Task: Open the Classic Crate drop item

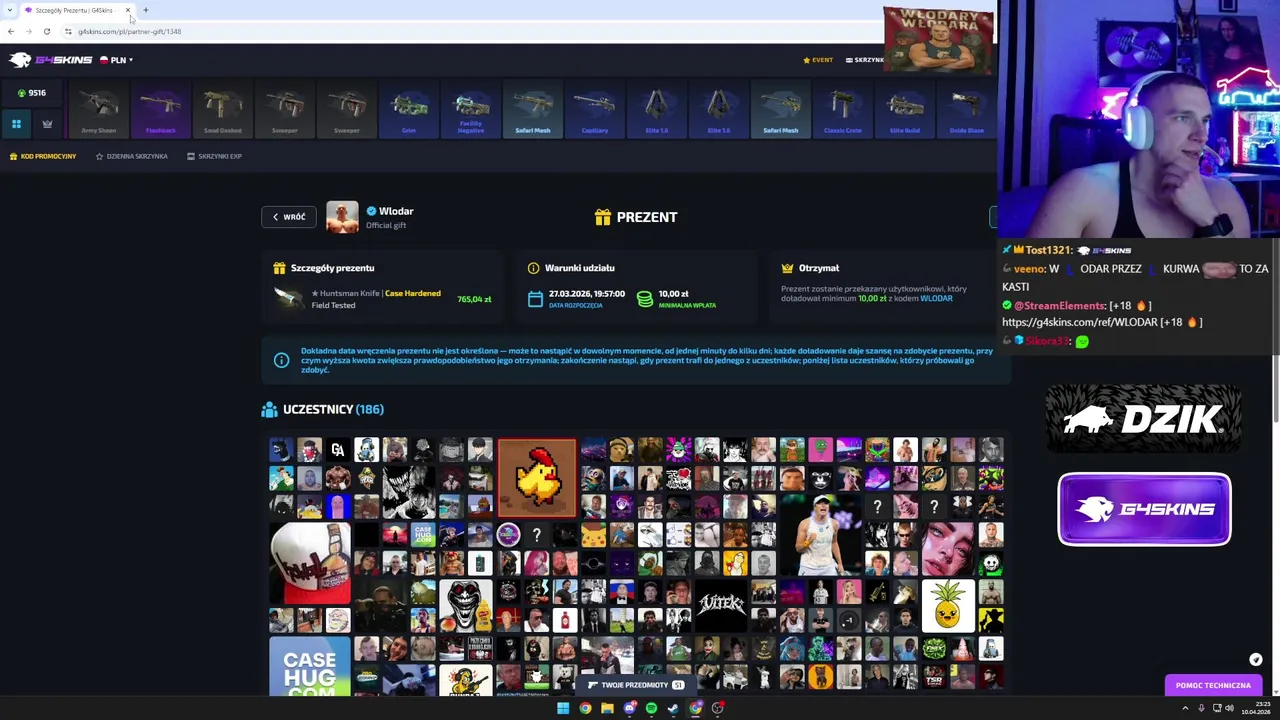Action: [843, 110]
